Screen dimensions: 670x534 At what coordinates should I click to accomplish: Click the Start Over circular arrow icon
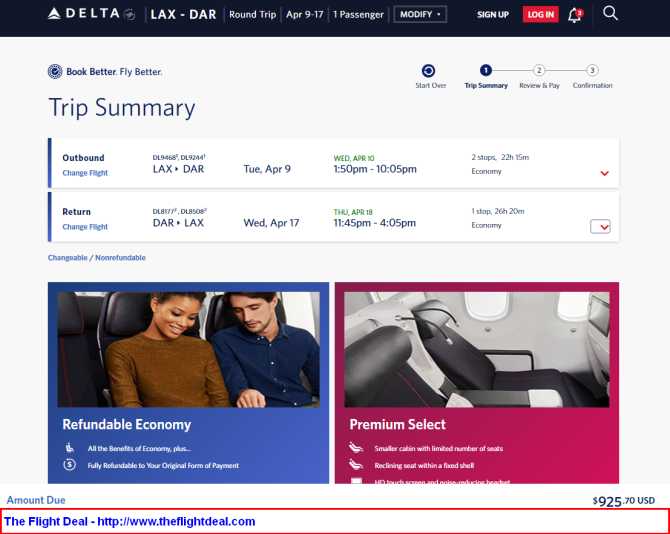(x=428, y=70)
